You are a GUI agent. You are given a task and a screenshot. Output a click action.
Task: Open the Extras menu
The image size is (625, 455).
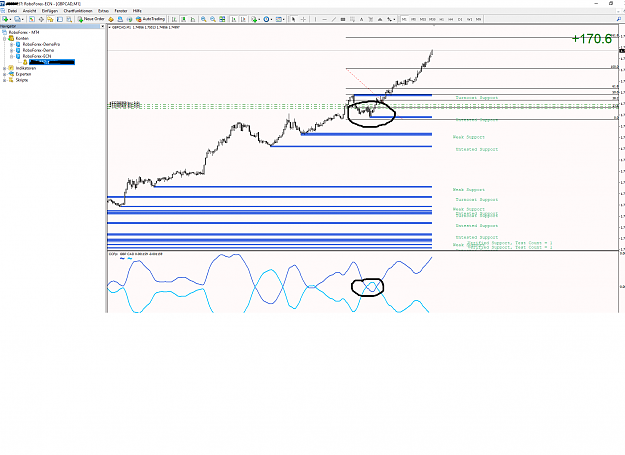coord(103,11)
